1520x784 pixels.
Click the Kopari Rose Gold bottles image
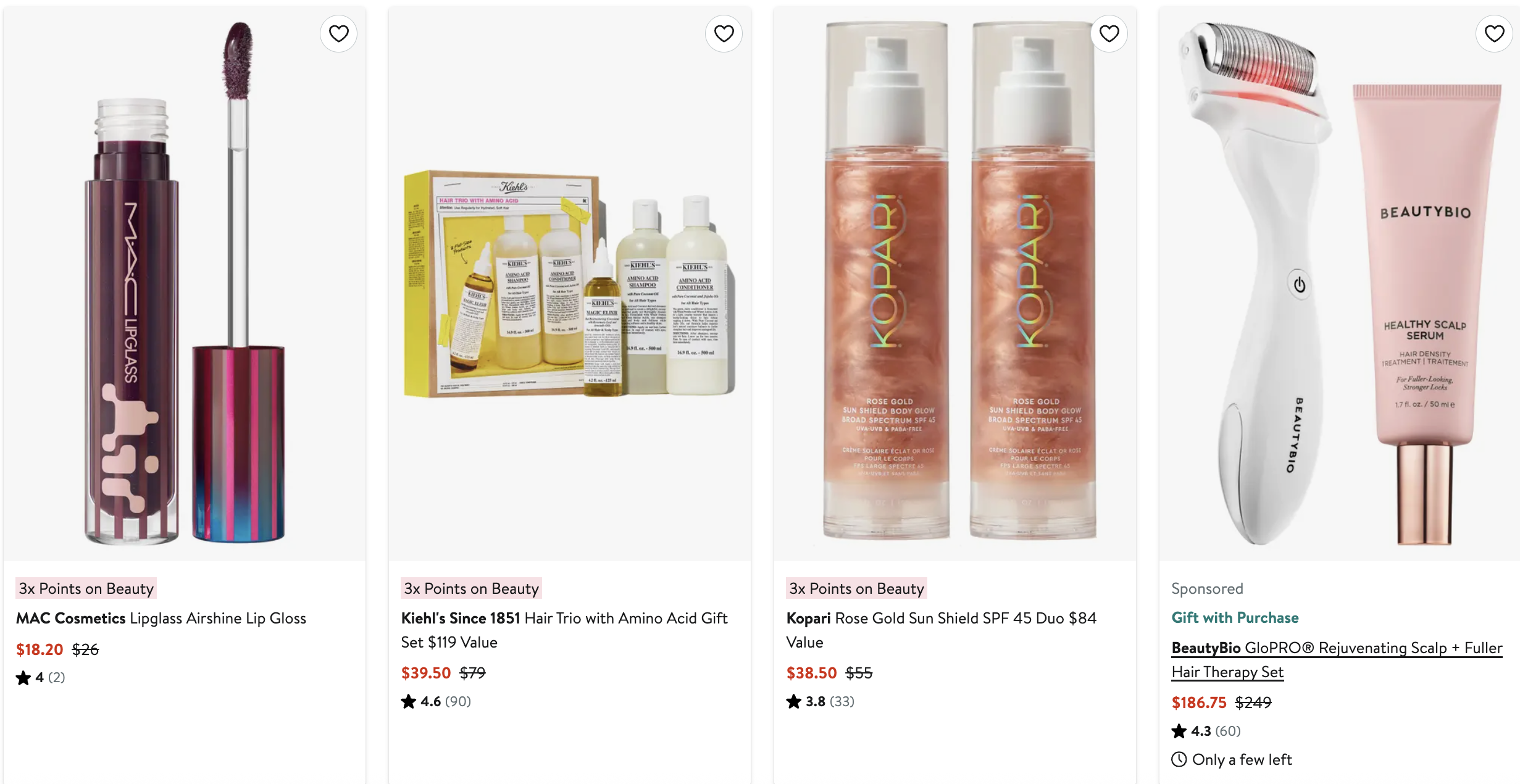(955, 284)
